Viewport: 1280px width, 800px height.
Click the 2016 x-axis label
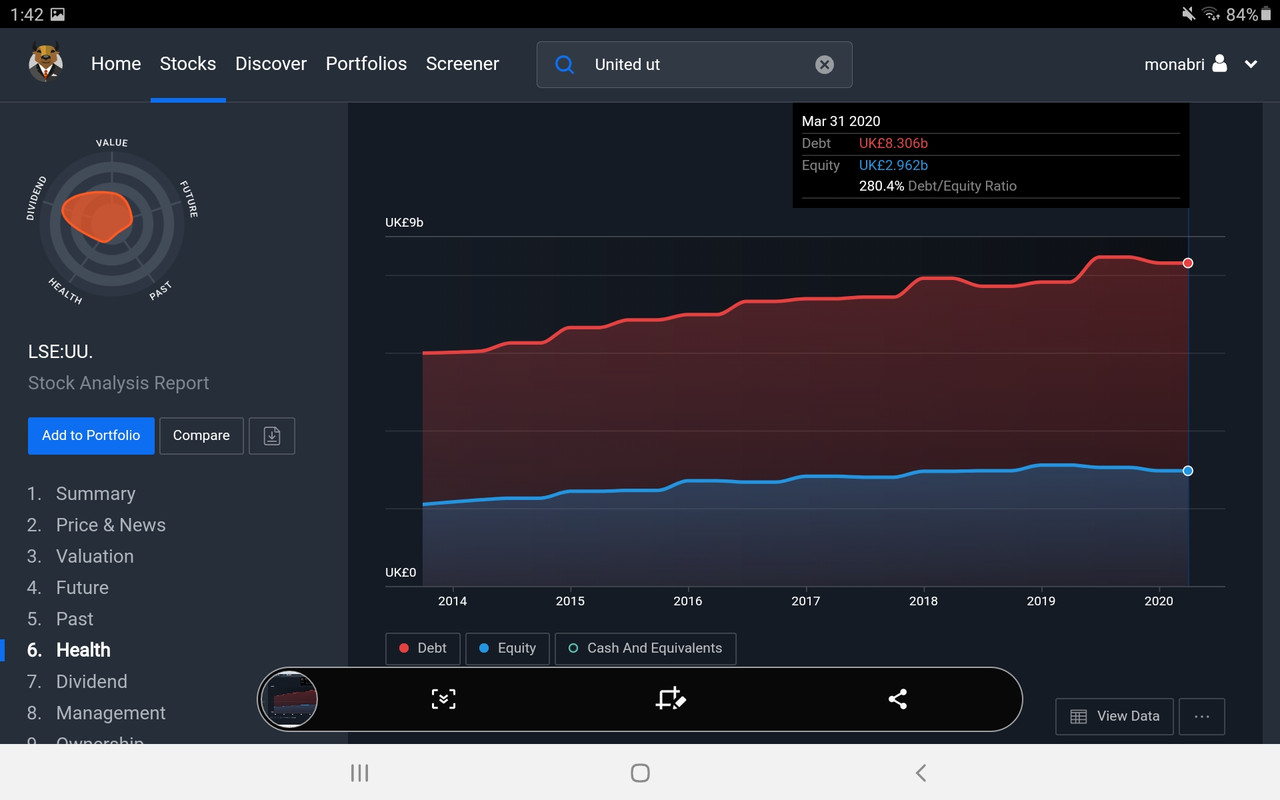688,601
